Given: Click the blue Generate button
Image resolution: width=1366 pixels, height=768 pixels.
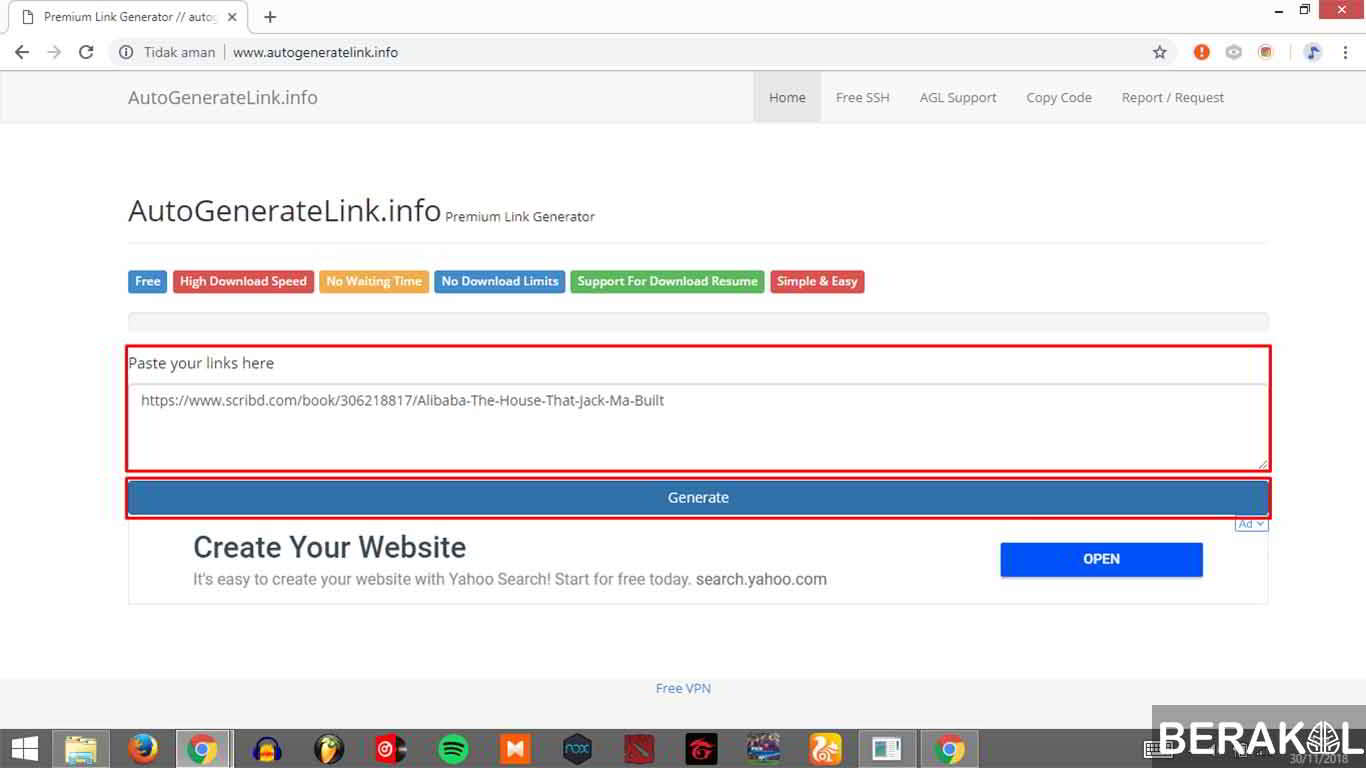Looking at the screenshot, I should [698, 497].
